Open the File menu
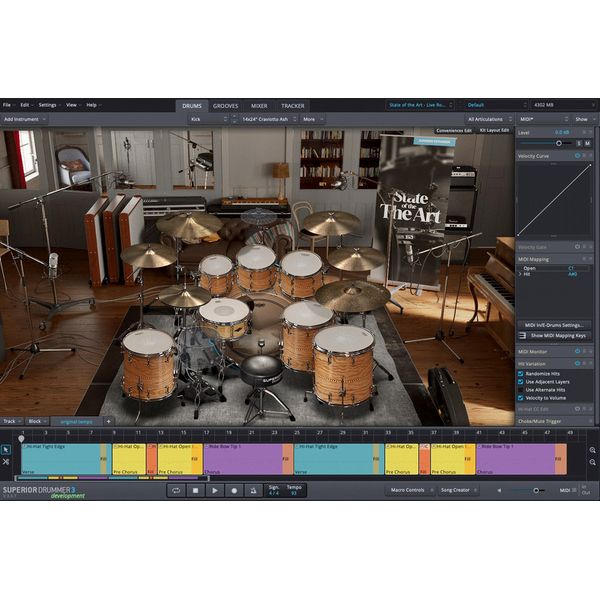Viewport: 600px width, 600px height. point(8,105)
